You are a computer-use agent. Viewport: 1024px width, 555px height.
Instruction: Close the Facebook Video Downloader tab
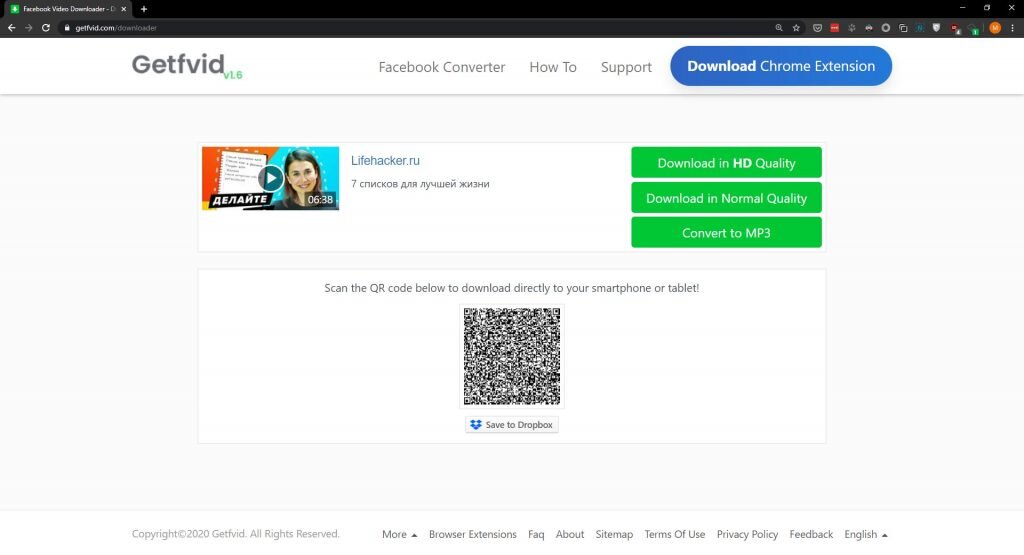(x=123, y=9)
